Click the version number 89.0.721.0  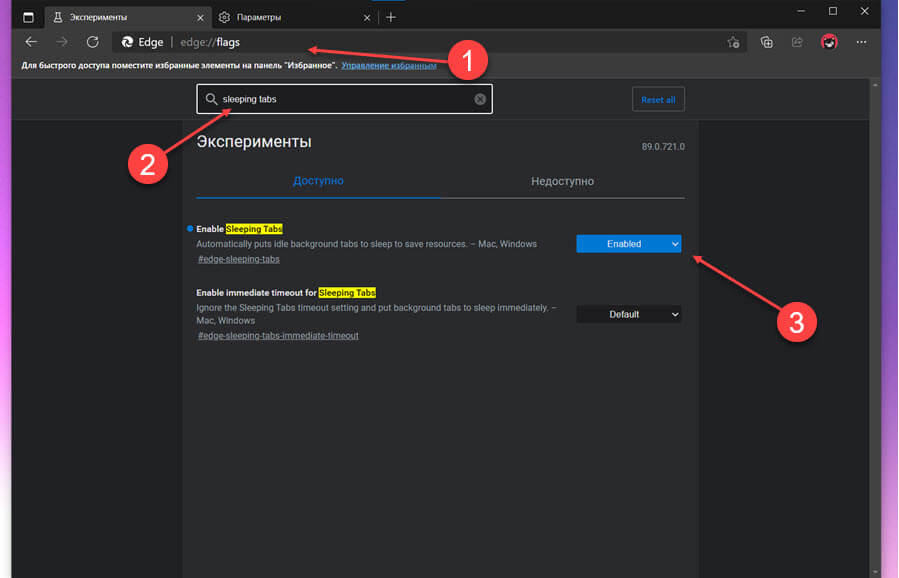[x=663, y=147]
